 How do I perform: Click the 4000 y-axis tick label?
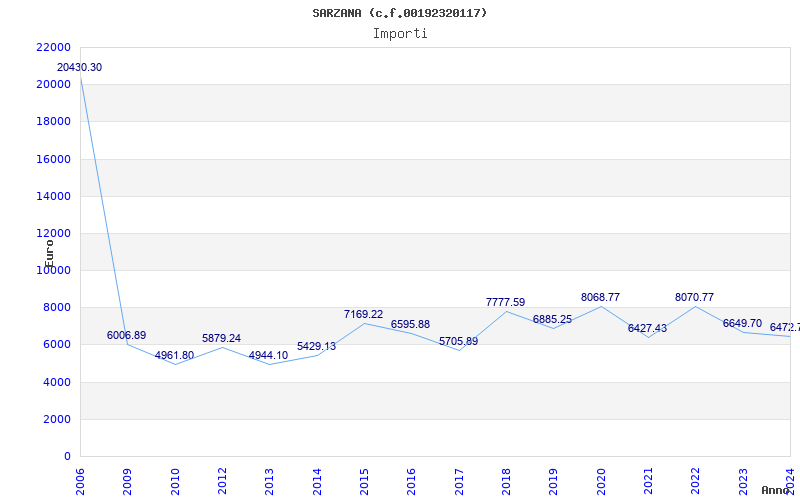point(56,382)
